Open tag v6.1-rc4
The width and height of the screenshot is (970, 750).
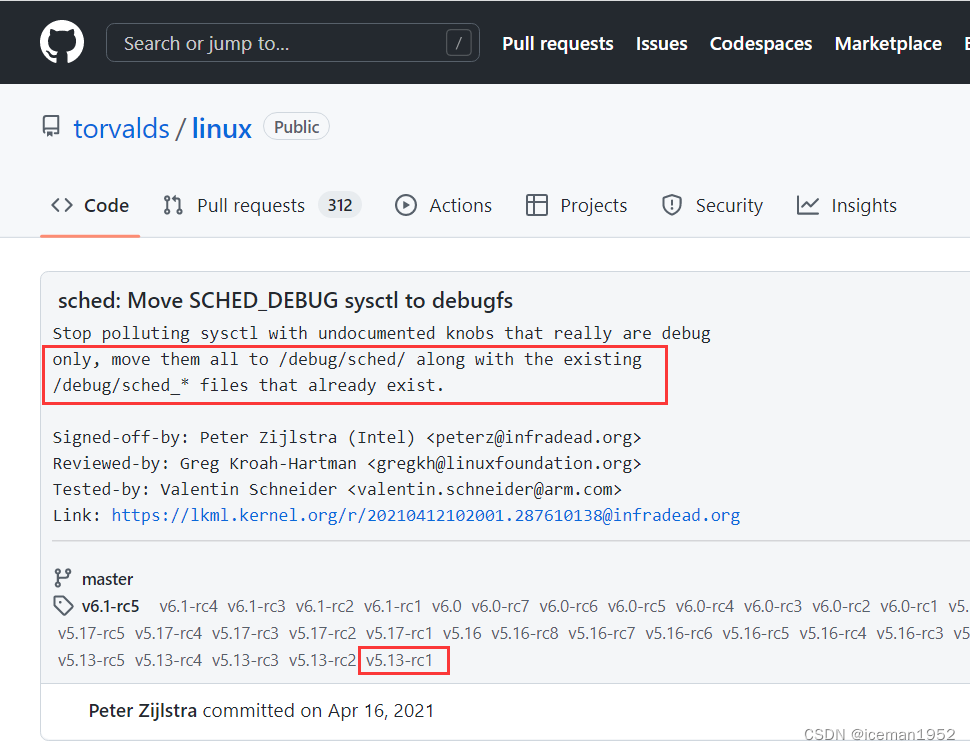pos(189,606)
